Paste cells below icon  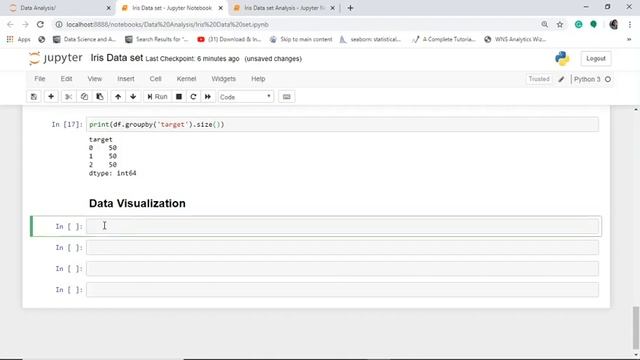point(100,97)
